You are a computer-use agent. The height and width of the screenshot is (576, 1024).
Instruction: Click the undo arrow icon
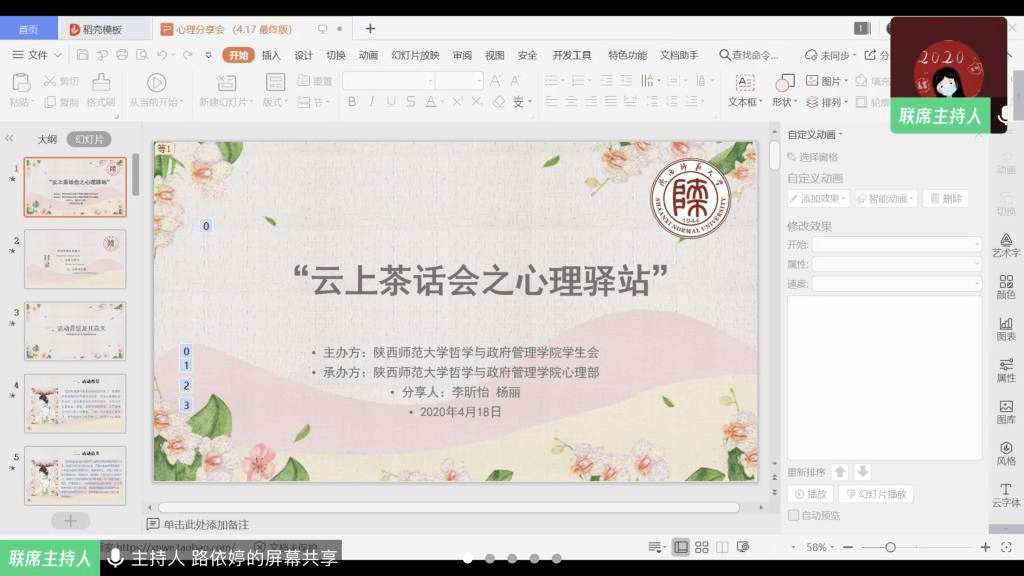pos(162,55)
